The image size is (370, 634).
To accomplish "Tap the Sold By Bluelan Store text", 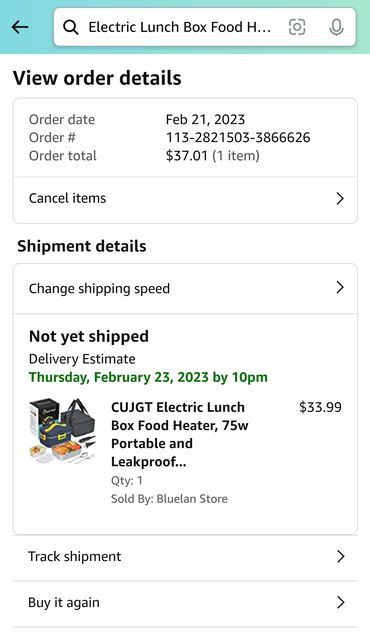I will tap(169, 499).
